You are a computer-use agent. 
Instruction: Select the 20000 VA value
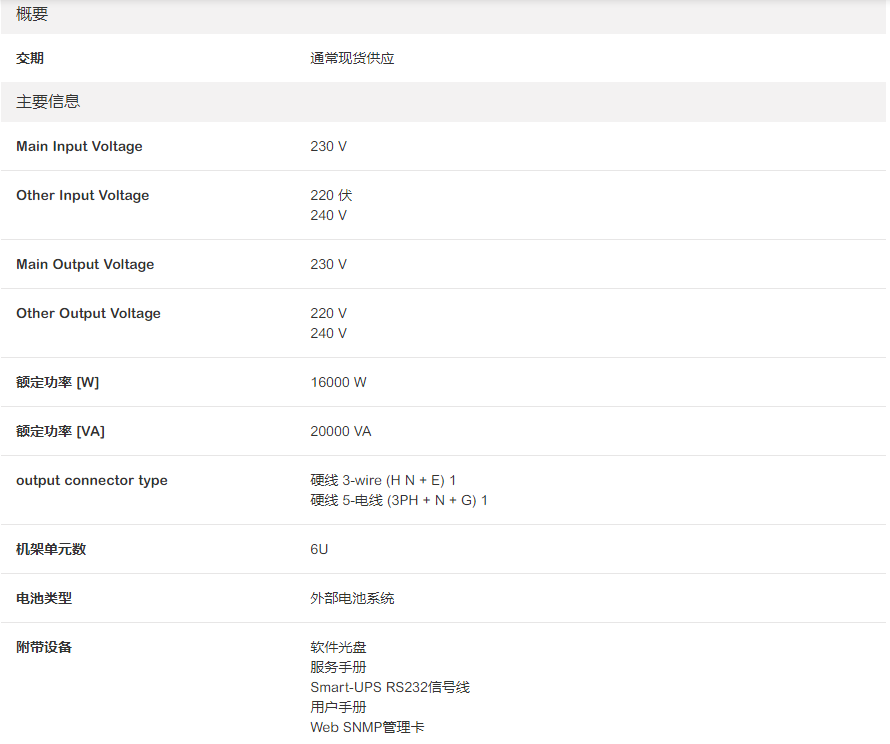click(340, 432)
